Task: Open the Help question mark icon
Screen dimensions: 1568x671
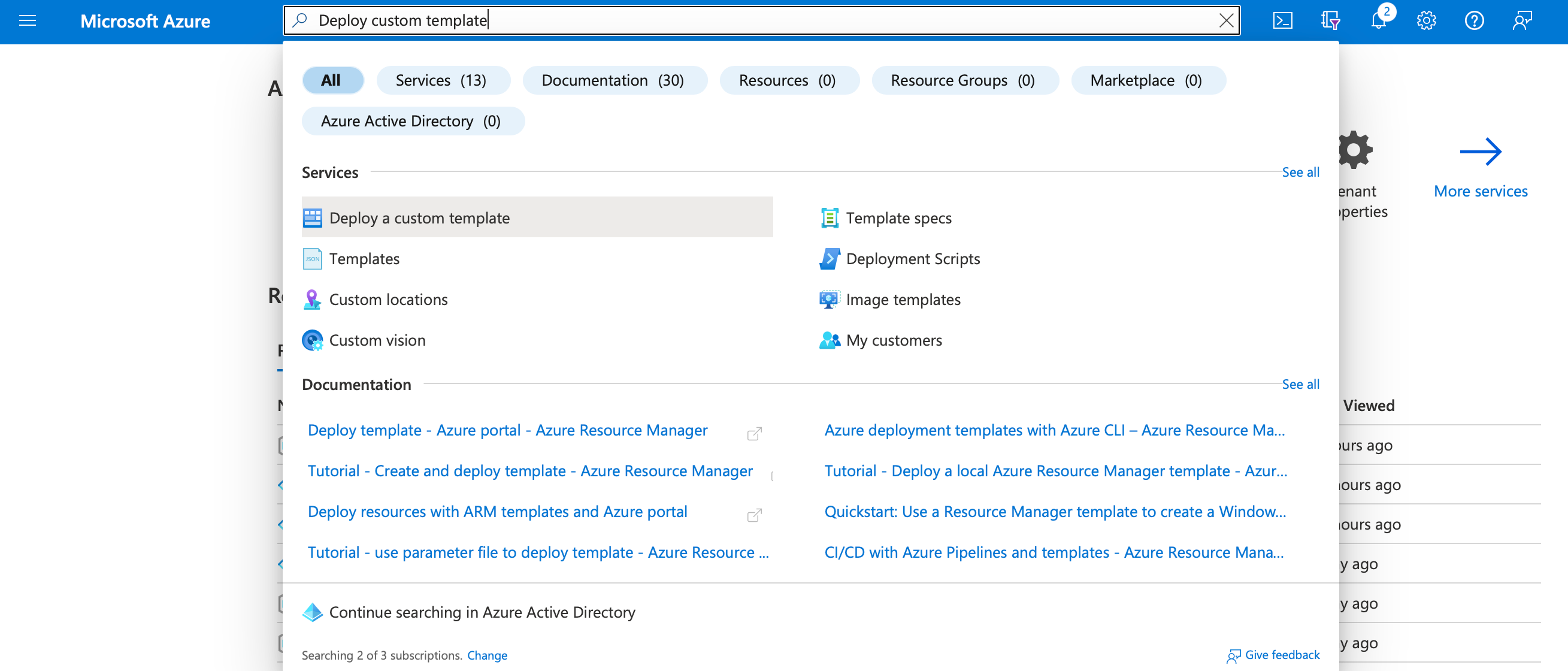Action: pos(1473,21)
